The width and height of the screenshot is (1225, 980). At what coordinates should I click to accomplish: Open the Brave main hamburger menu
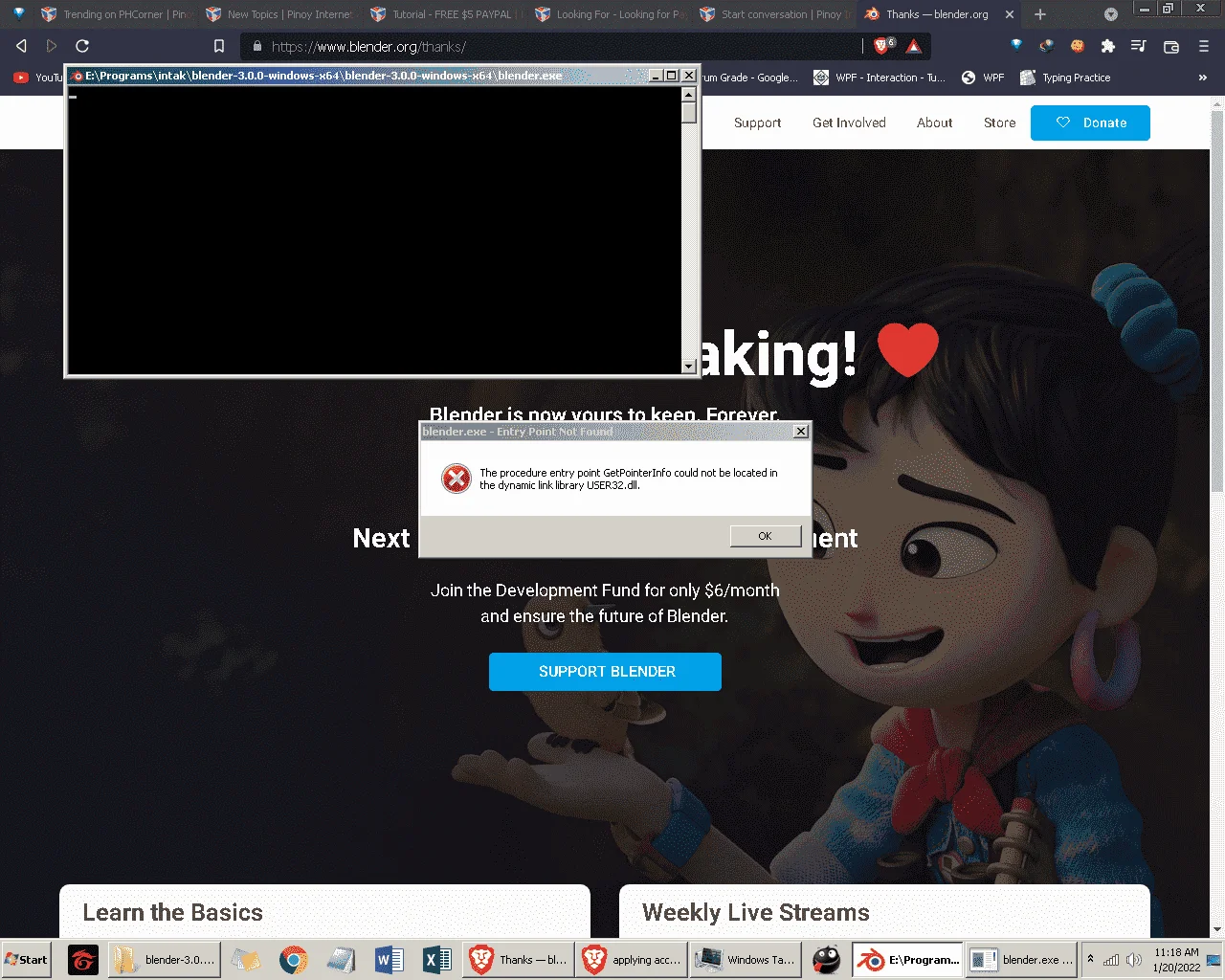coord(1204,46)
